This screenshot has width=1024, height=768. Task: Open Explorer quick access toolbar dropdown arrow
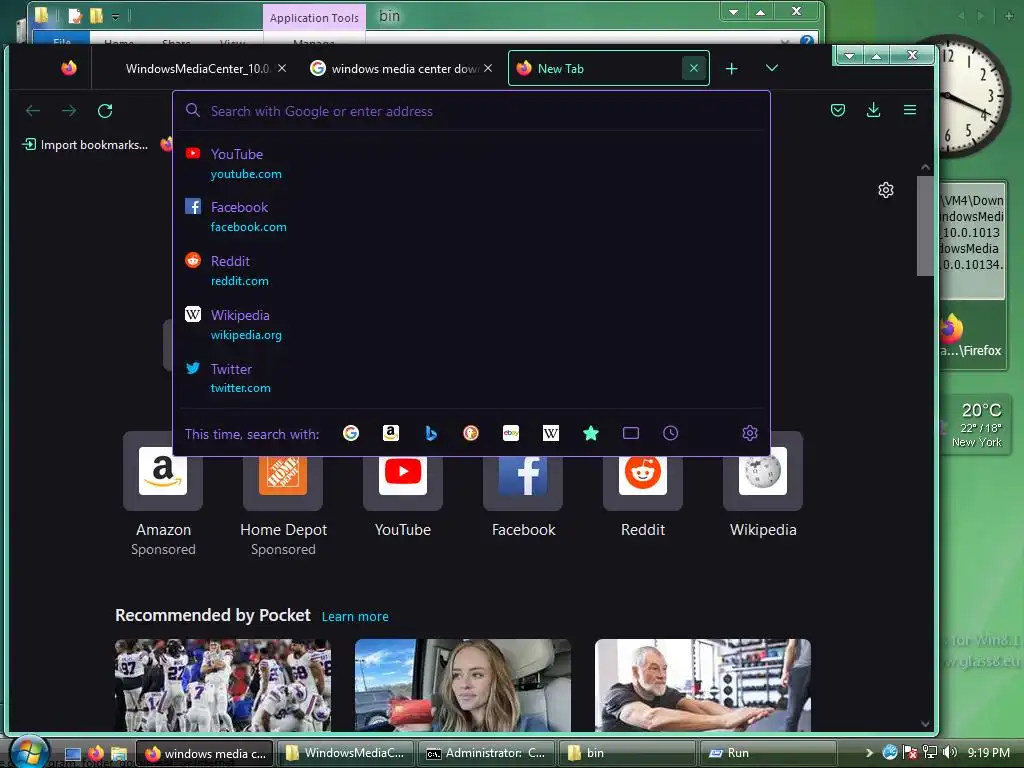(x=115, y=16)
